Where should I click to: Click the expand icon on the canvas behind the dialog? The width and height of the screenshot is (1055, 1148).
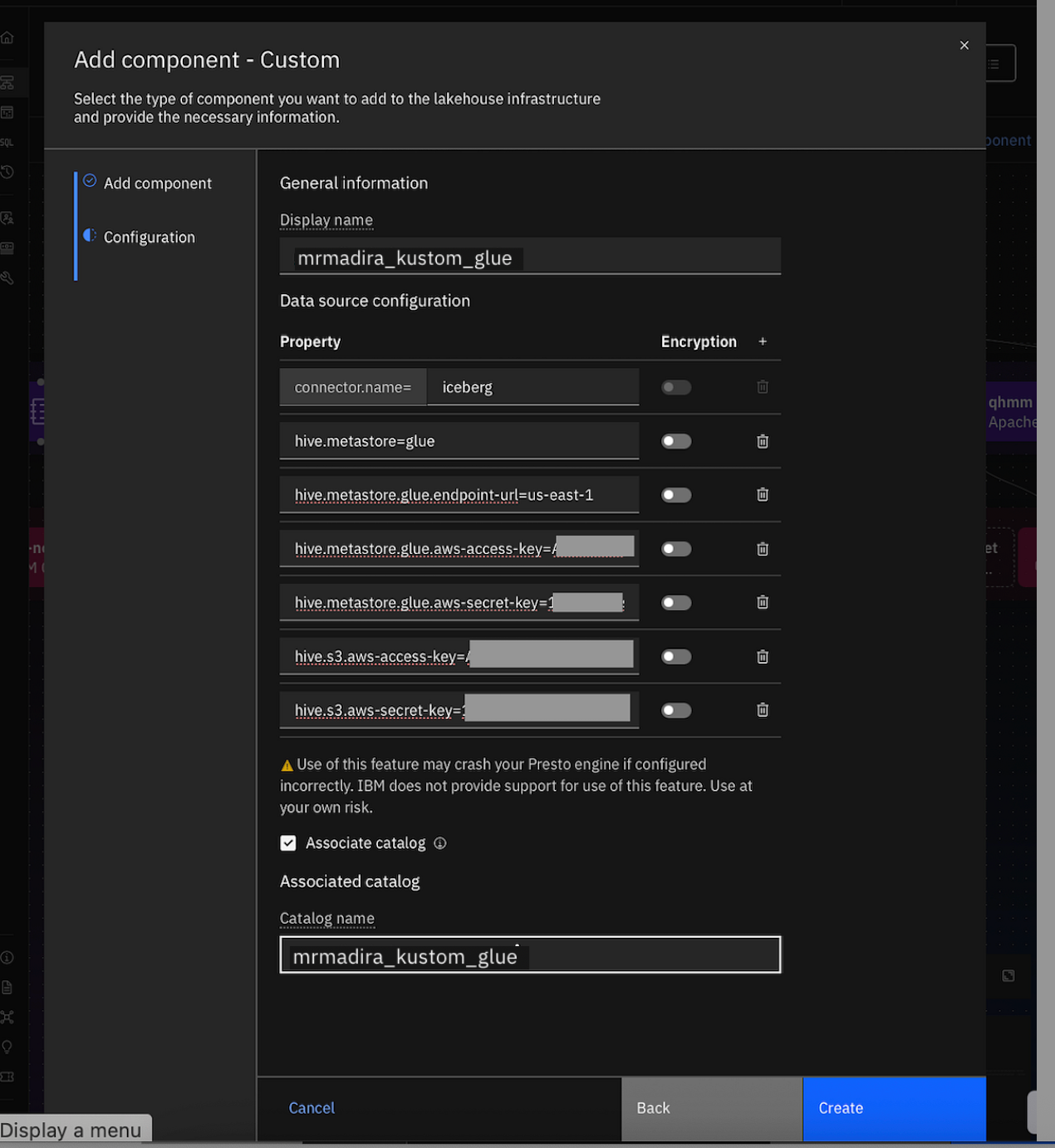pos(1008,975)
